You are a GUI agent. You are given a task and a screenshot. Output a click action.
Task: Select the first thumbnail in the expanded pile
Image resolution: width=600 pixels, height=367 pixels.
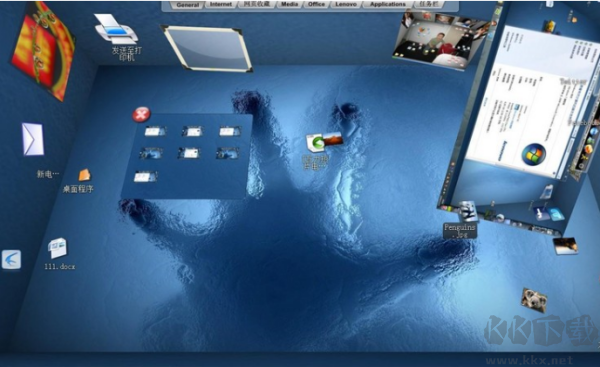pos(155,131)
